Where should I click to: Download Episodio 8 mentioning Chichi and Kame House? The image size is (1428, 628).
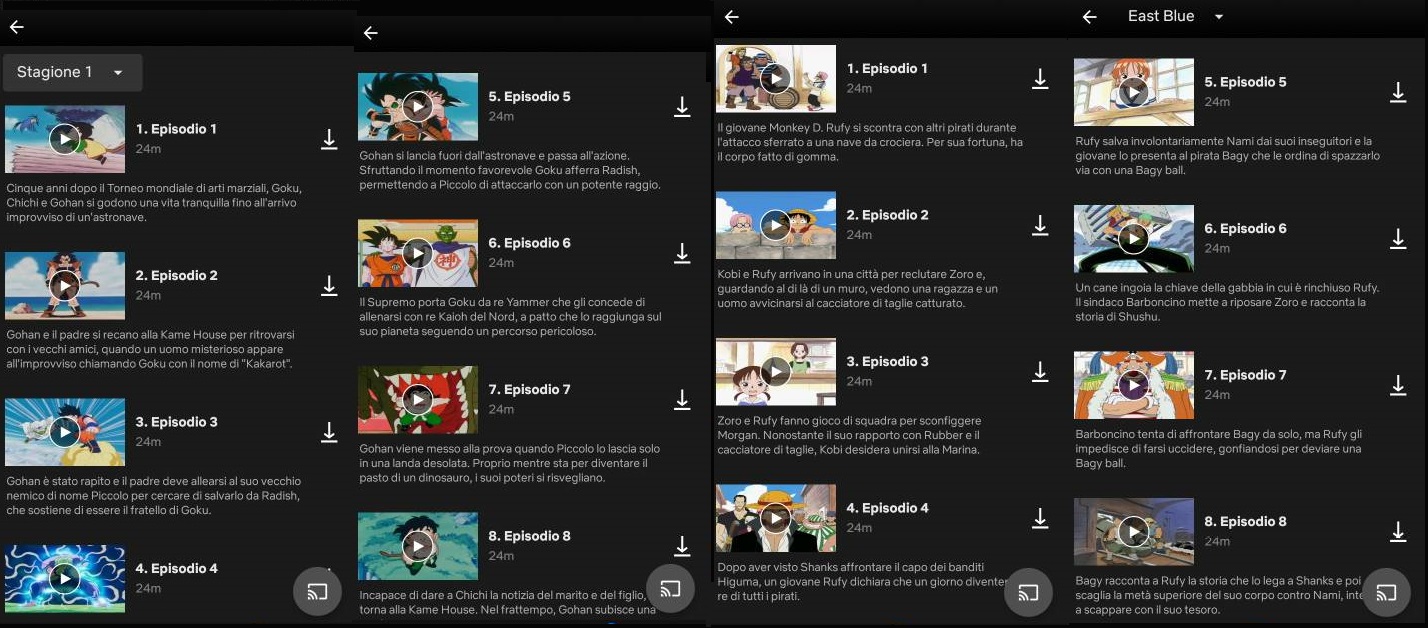click(x=682, y=546)
